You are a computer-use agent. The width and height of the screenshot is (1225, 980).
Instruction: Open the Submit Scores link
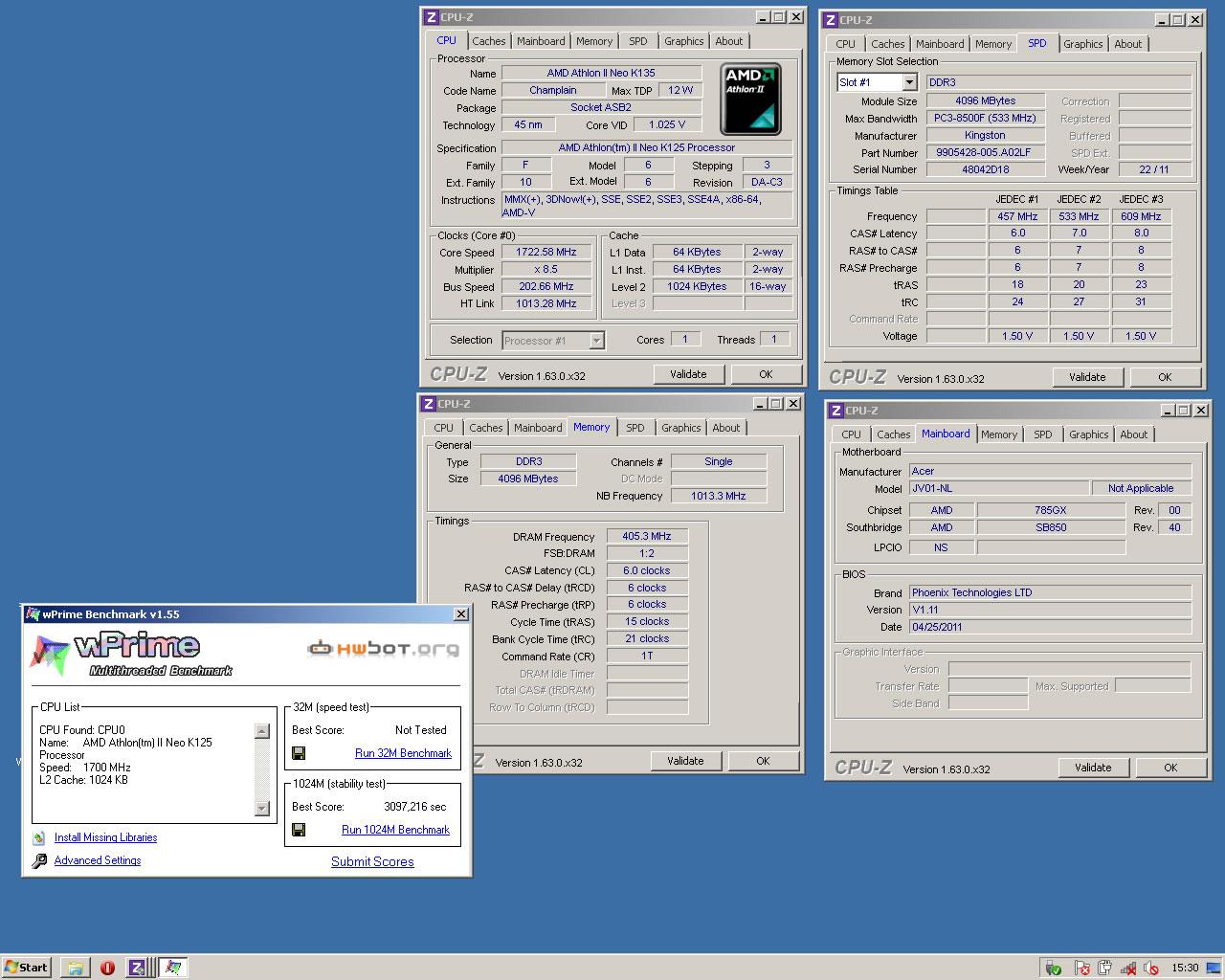pos(372,861)
